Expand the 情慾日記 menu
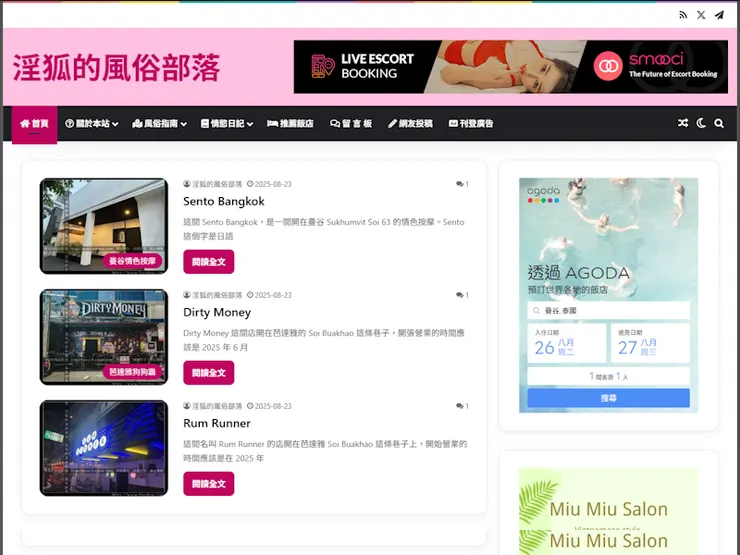Viewport: 740px width, 555px height. pyautogui.click(x=227, y=124)
